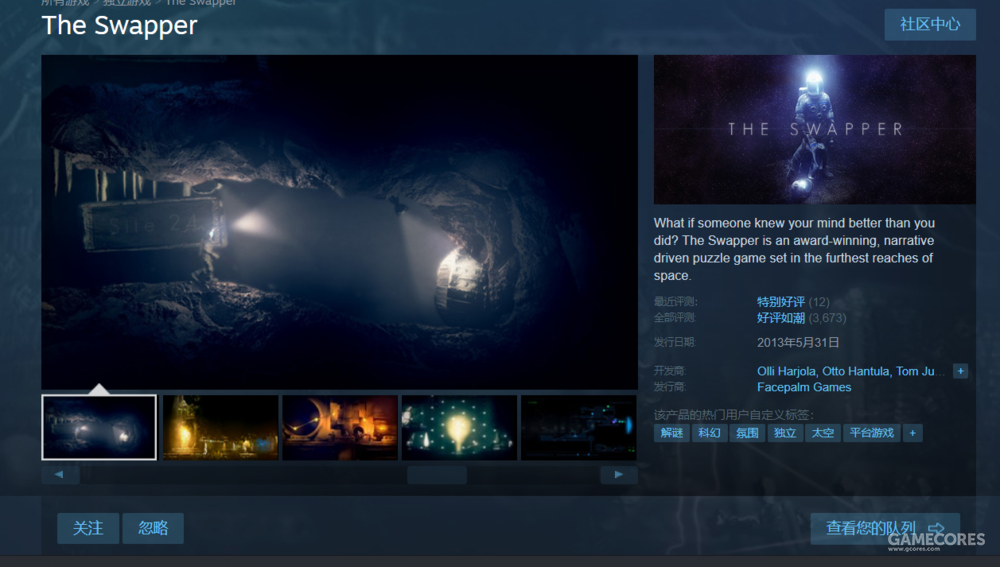Click the main cave screenshot display
This screenshot has height=567, width=1000.
[x=339, y=222]
